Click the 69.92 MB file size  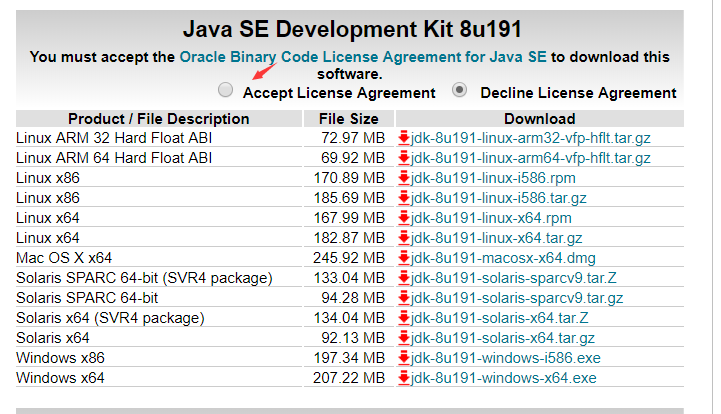pos(353,158)
